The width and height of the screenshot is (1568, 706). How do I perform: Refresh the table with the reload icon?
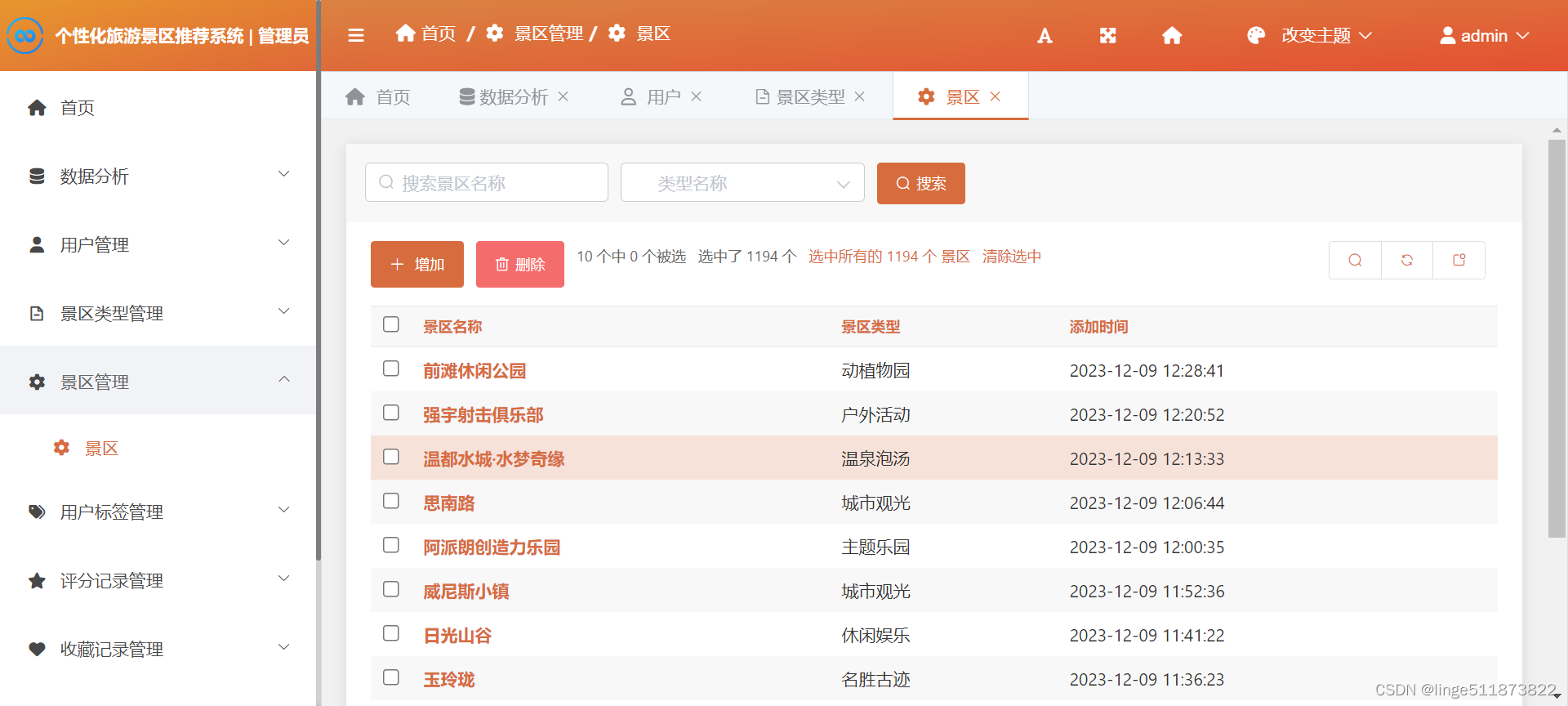point(1407,260)
